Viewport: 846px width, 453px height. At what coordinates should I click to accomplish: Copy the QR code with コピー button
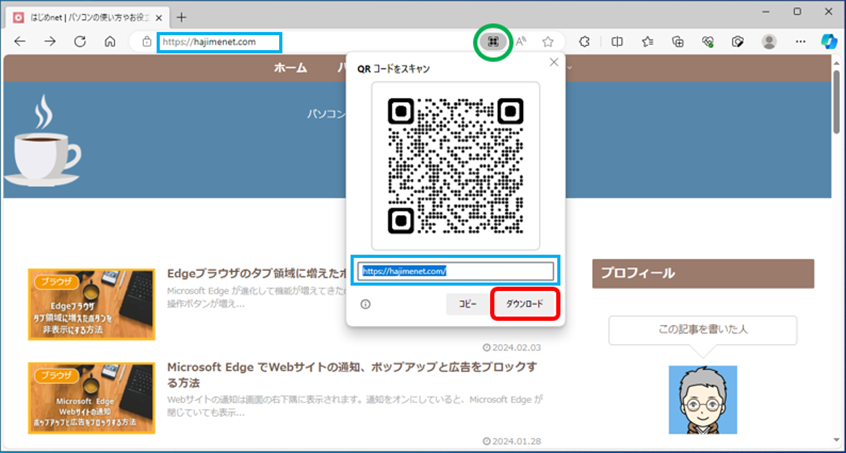point(467,304)
